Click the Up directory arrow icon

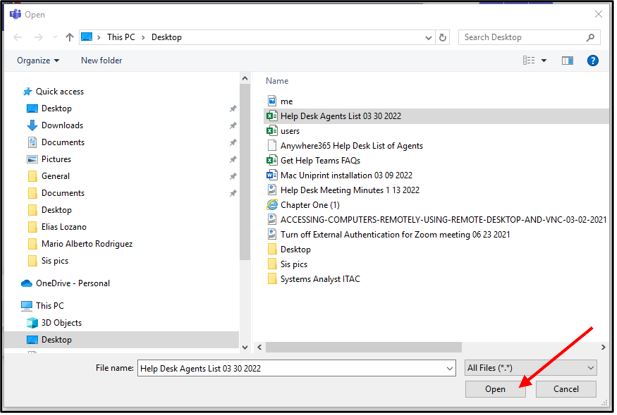click(x=69, y=37)
